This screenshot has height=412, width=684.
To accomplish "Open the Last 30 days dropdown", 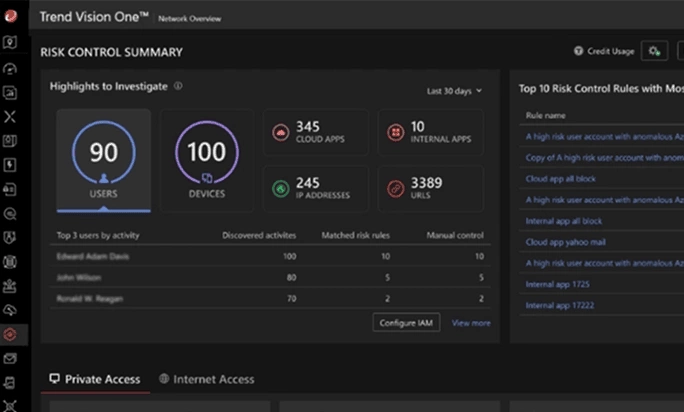I will [454, 91].
